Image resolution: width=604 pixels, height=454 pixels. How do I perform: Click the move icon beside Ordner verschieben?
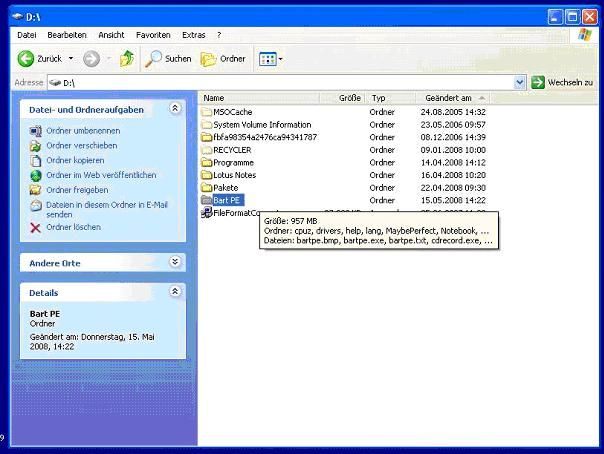[x=36, y=146]
